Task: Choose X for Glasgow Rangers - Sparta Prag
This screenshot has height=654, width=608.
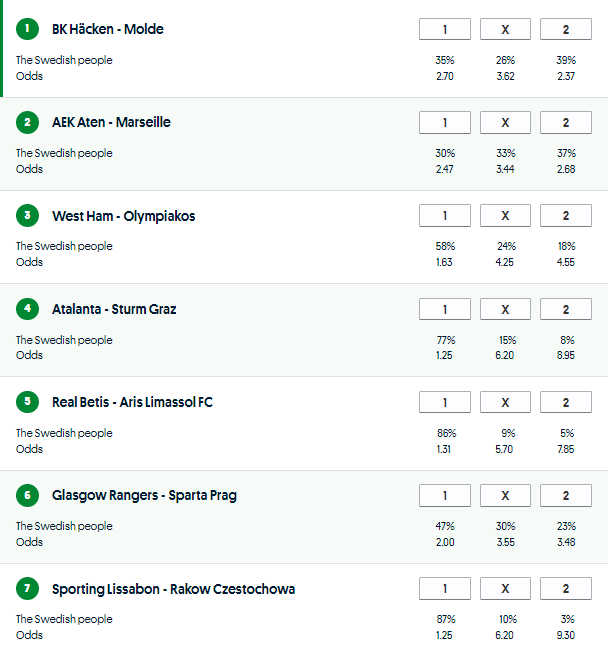Action: pos(505,496)
